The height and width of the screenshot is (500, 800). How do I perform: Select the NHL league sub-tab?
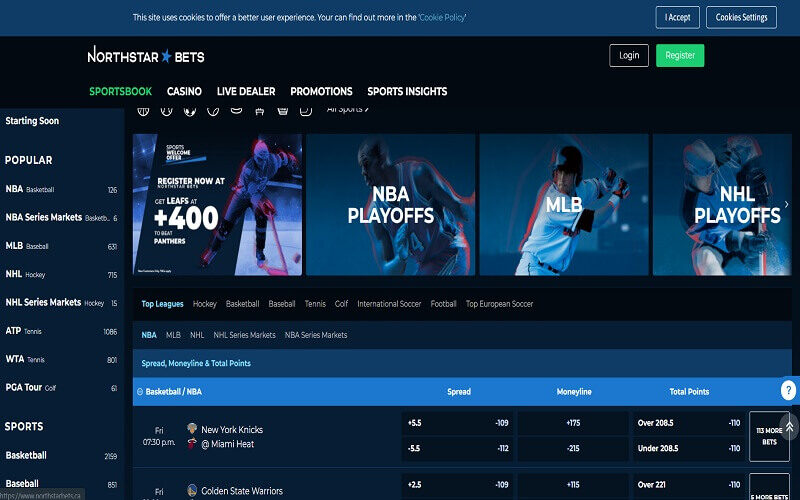coord(197,335)
